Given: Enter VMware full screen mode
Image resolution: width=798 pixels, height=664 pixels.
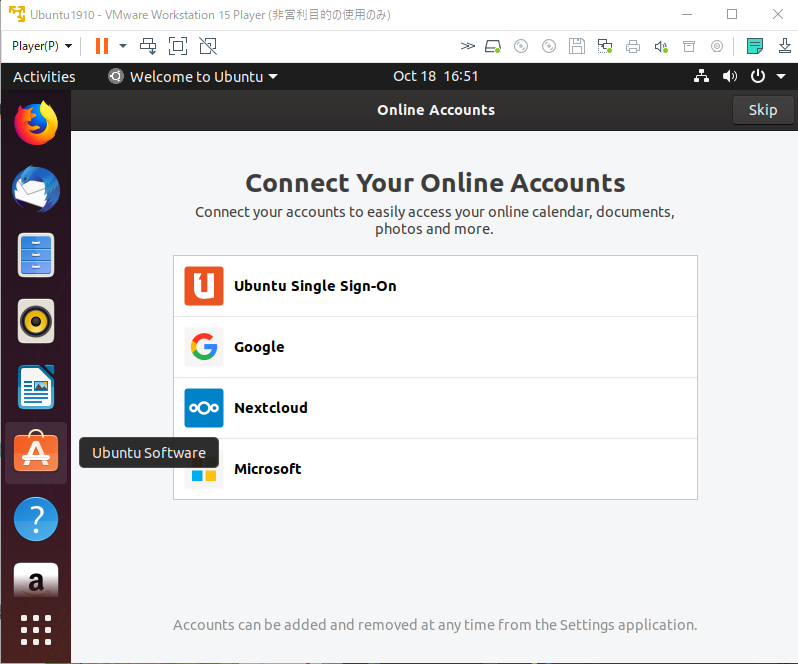Looking at the screenshot, I should [178, 46].
